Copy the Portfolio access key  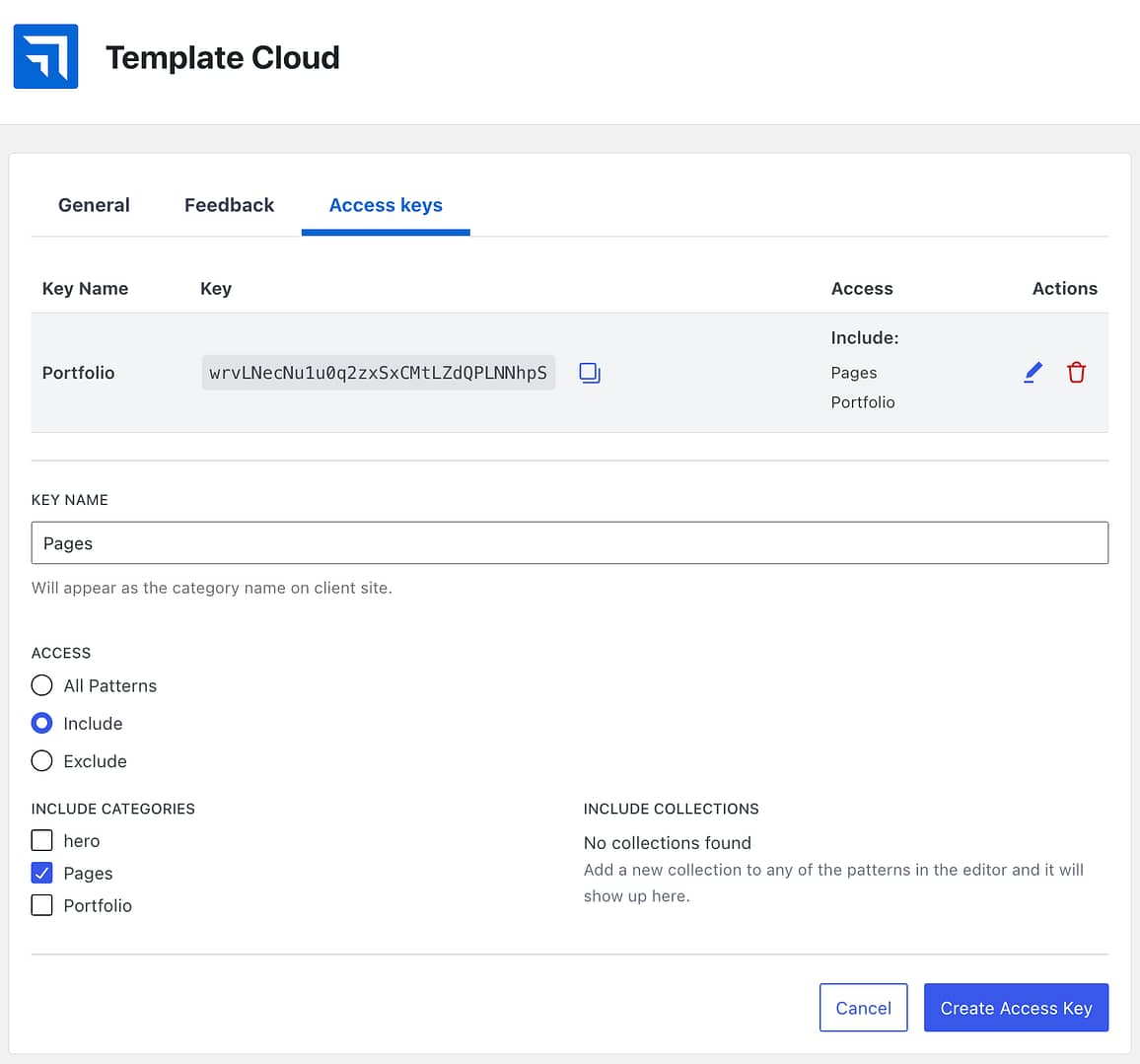coord(590,373)
